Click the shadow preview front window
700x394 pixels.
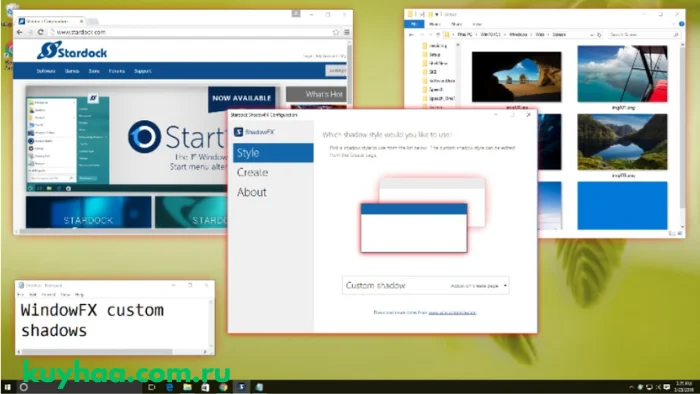[x=414, y=228]
